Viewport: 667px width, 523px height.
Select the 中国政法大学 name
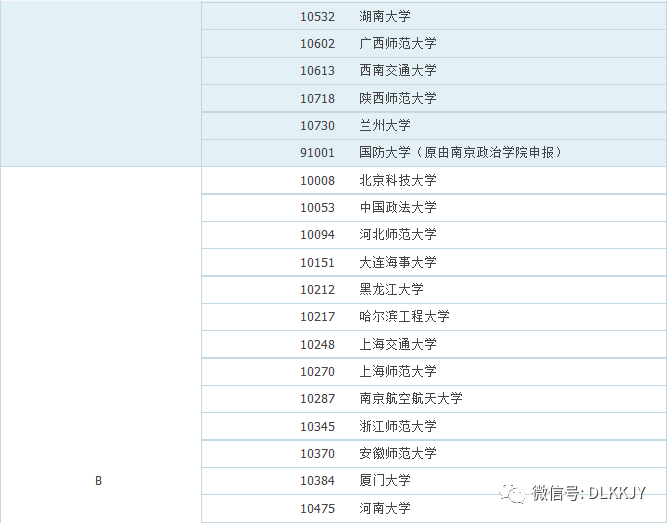point(398,207)
